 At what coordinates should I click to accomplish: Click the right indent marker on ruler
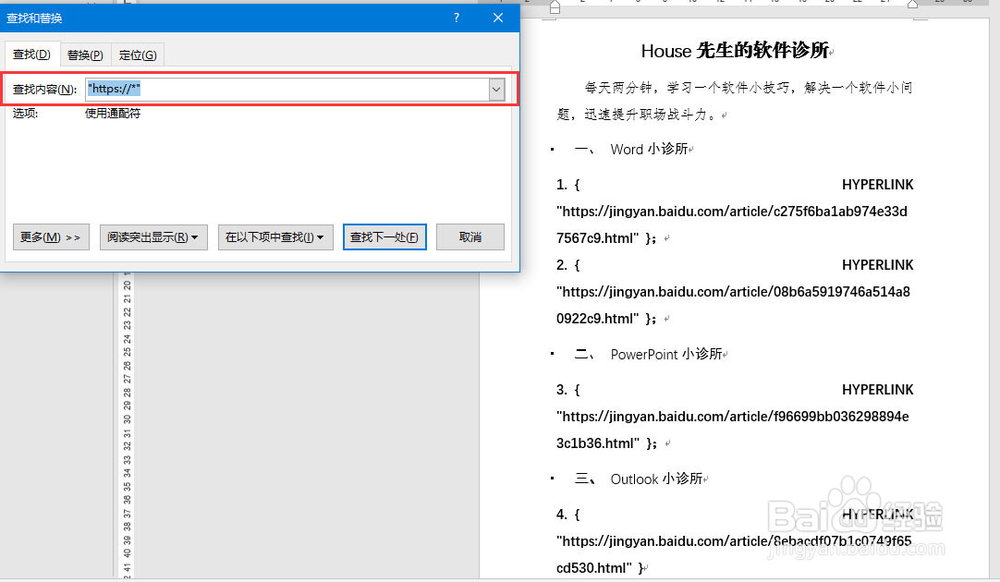913,5
